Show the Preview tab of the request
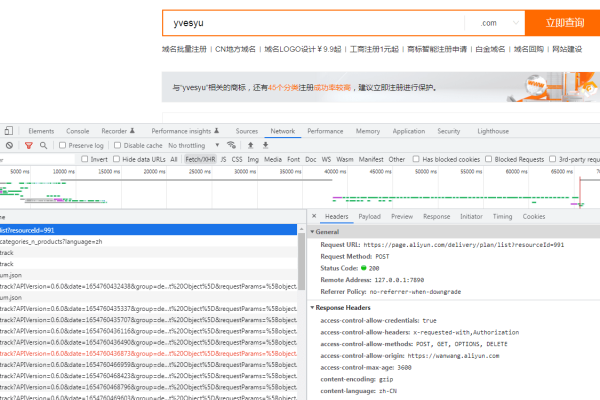The width and height of the screenshot is (600, 400). point(402,217)
